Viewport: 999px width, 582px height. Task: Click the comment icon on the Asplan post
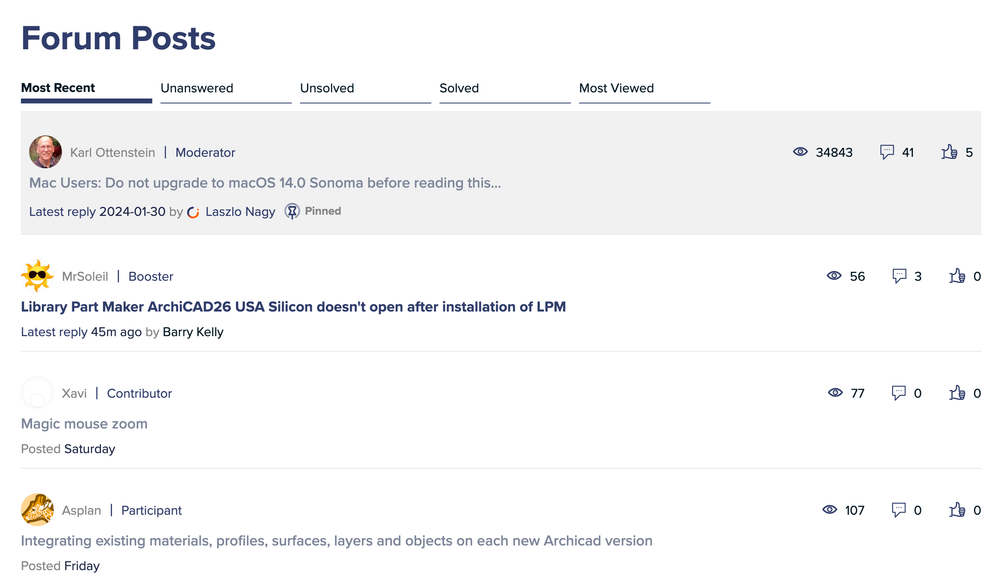click(x=899, y=510)
